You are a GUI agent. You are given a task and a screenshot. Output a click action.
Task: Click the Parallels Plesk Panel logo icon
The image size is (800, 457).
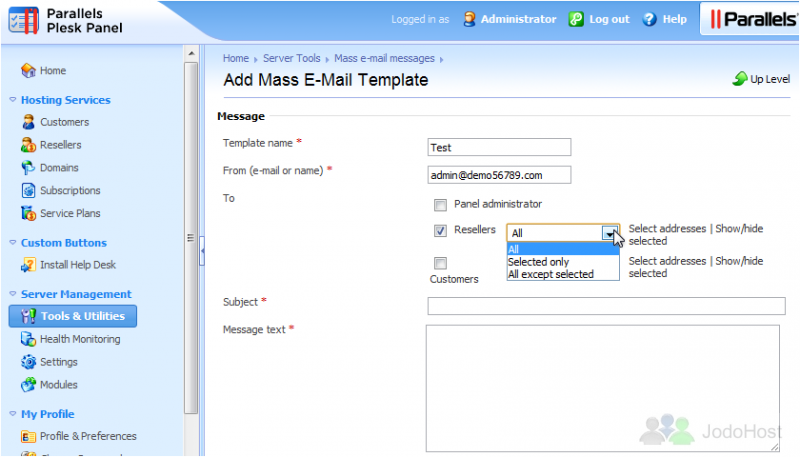point(23,20)
